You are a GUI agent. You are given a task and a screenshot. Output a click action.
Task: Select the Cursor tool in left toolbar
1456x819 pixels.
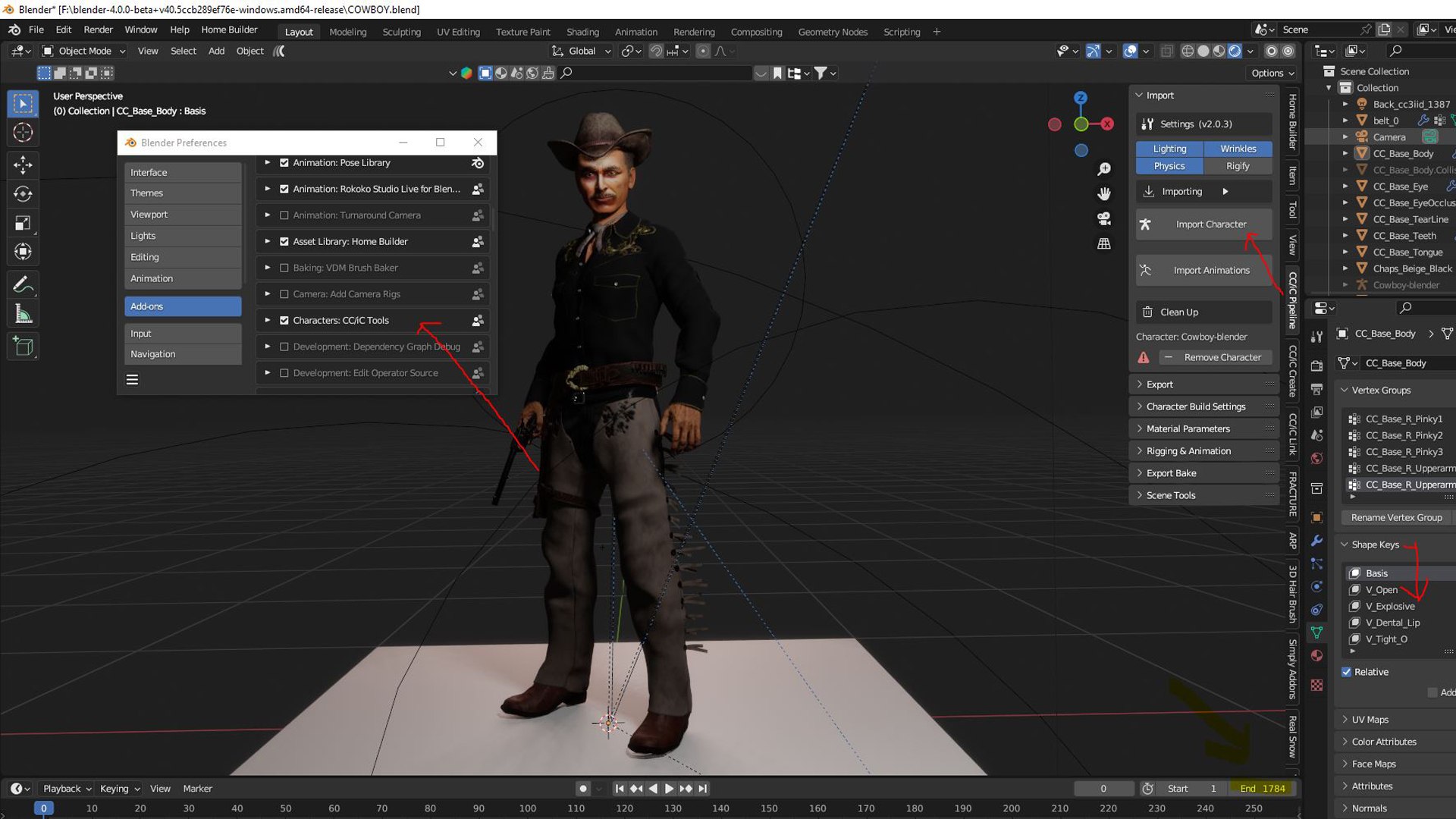pyautogui.click(x=23, y=133)
